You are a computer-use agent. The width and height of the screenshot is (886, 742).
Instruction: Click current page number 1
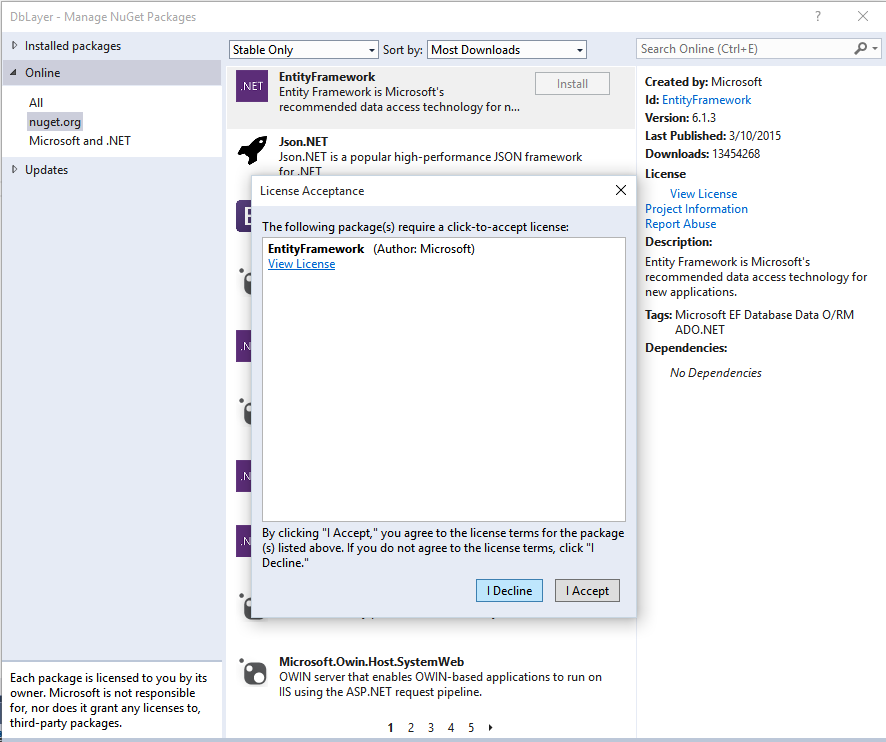tap(390, 728)
